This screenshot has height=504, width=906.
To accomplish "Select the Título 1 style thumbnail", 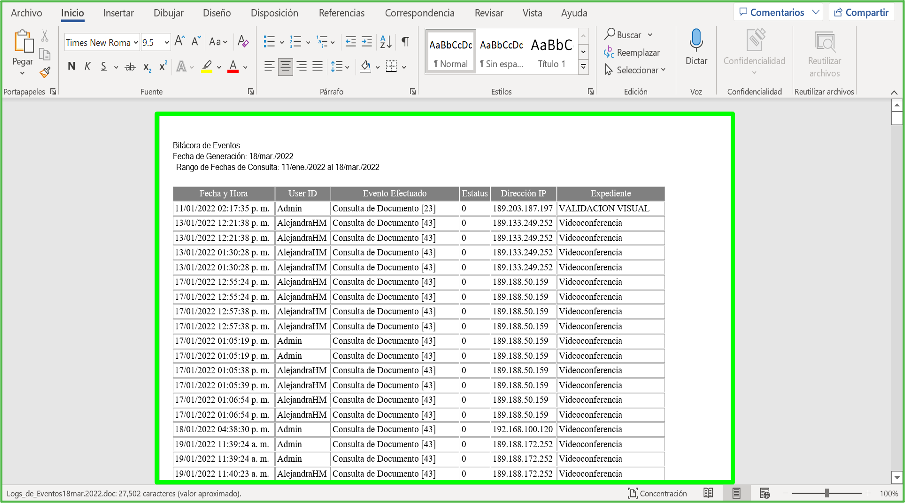I will (551, 51).
